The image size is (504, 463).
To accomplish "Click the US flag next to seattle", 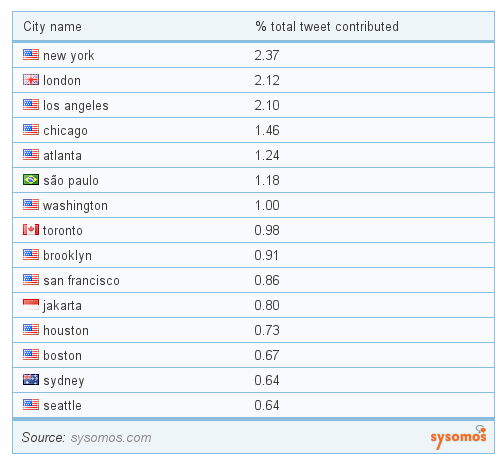I will [x=31, y=404].
